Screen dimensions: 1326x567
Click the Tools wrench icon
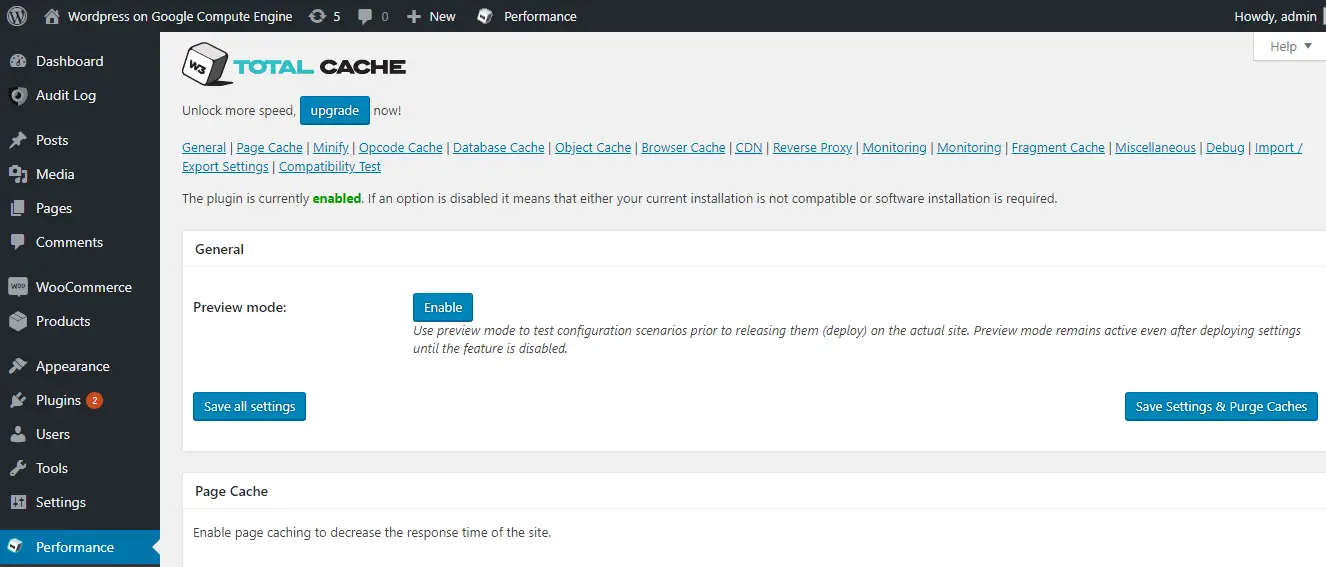point(18,468)
